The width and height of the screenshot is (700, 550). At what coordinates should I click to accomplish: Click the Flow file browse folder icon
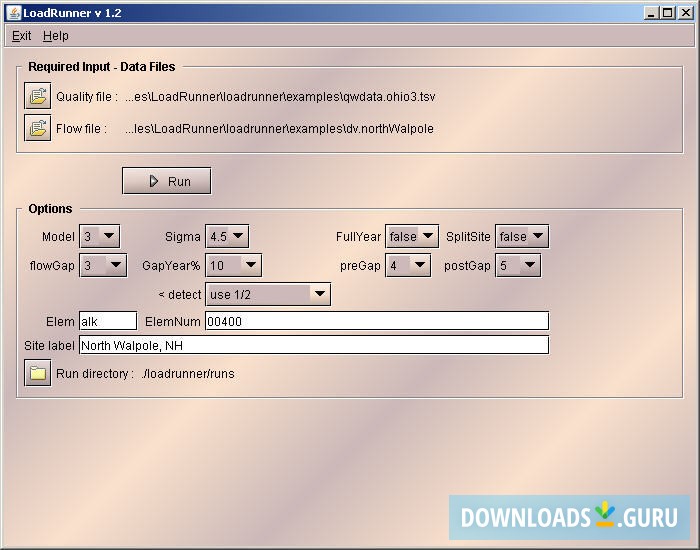click(38, 128)
